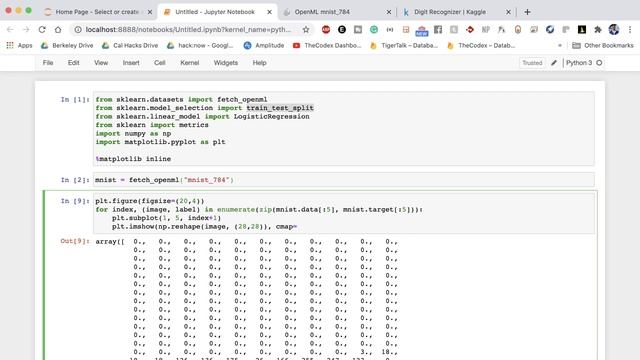640x360 pixels.
Task: Close the Home Page tab
Action: click(150, 12)
